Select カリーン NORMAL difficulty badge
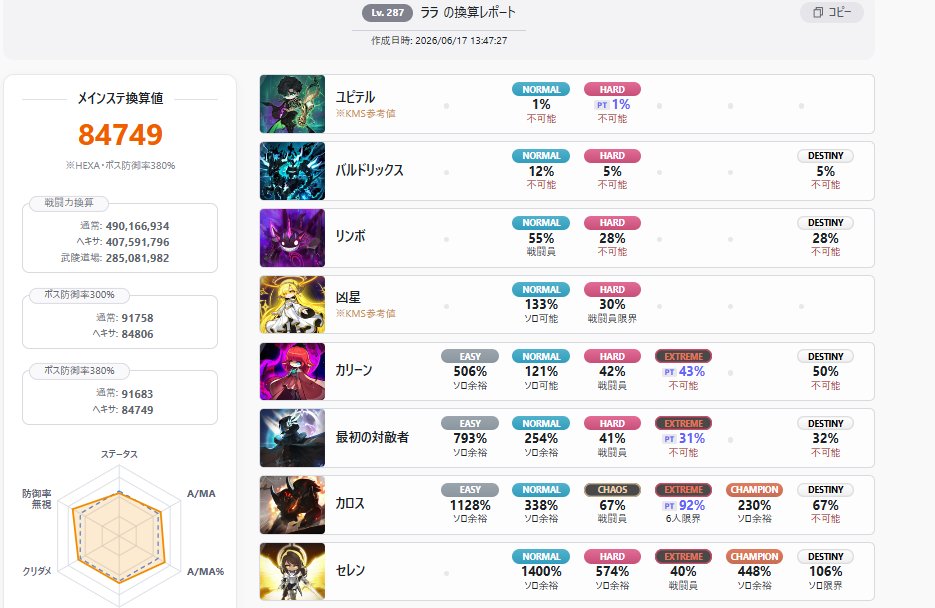 coord(541,356)
